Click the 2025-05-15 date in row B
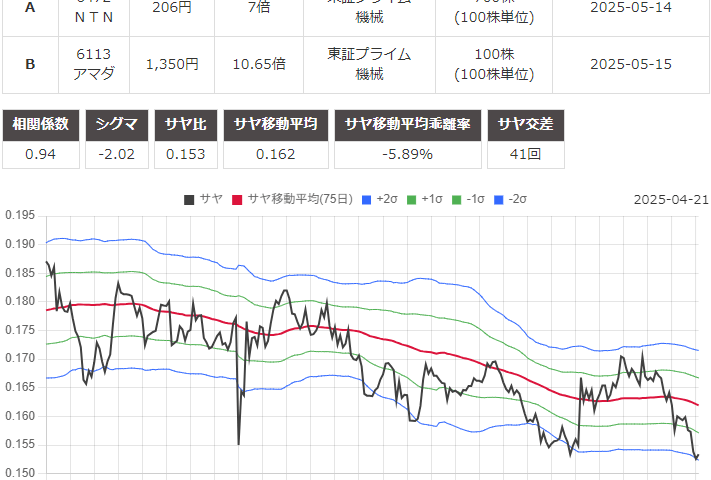This screenshot has height=480, width=711. coord(631,64)
